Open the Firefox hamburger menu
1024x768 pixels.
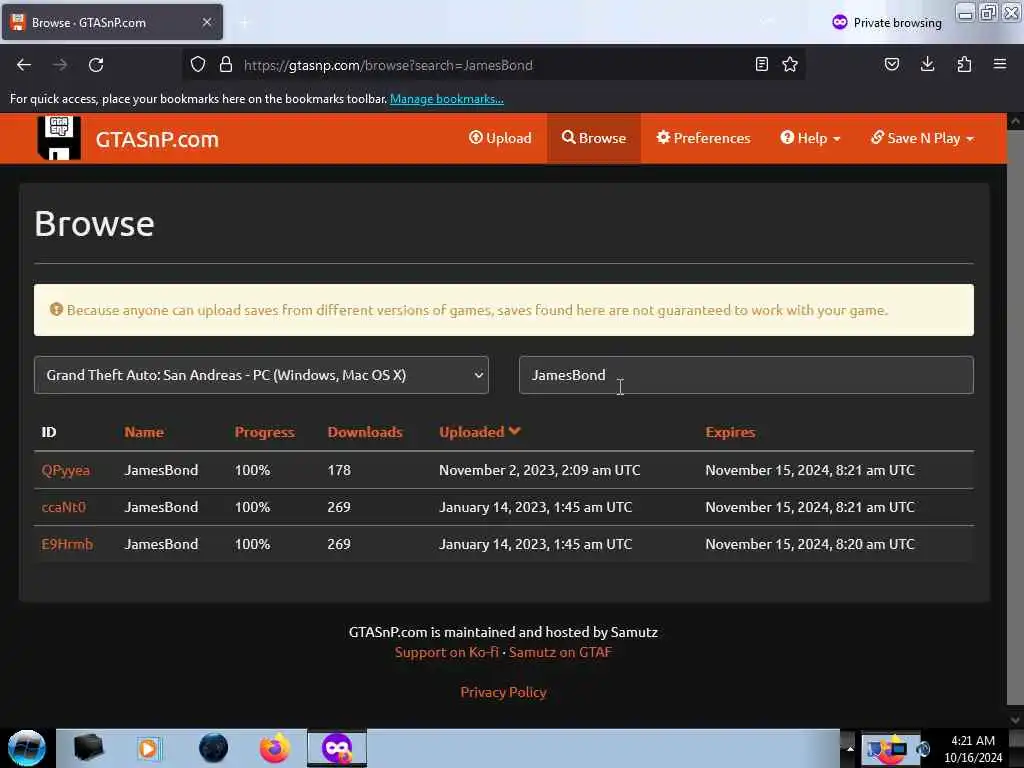(999, 64)
